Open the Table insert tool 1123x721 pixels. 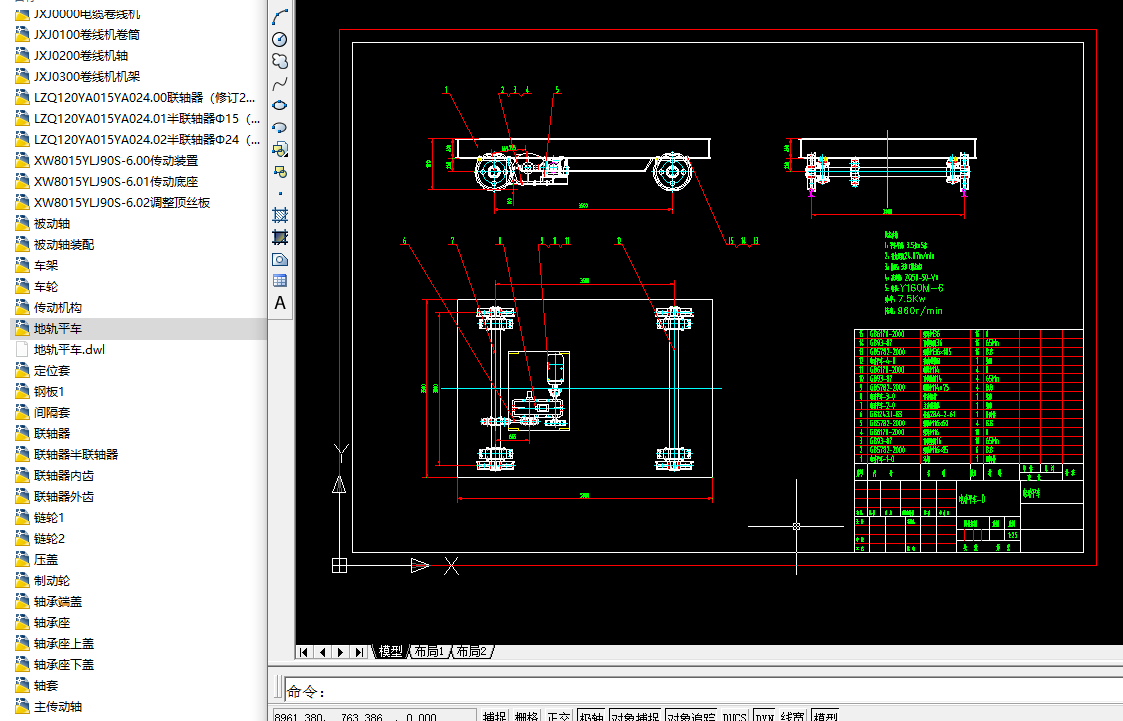pyautogui.click(x=280, y=281)
